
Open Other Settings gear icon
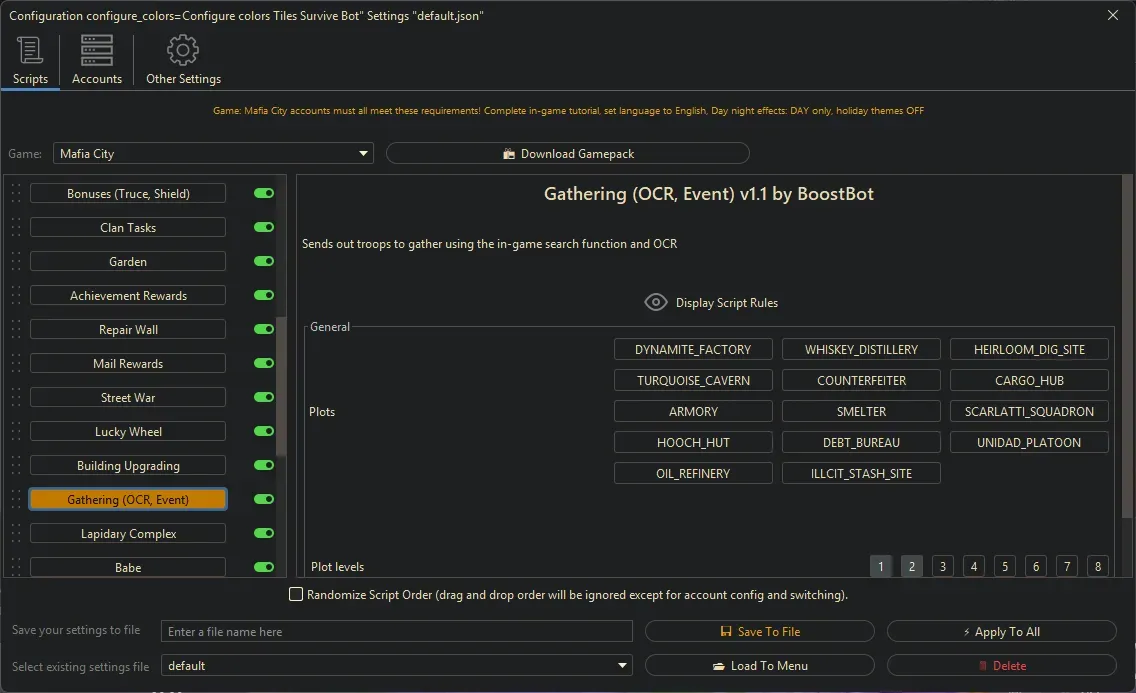coord(183,50)
